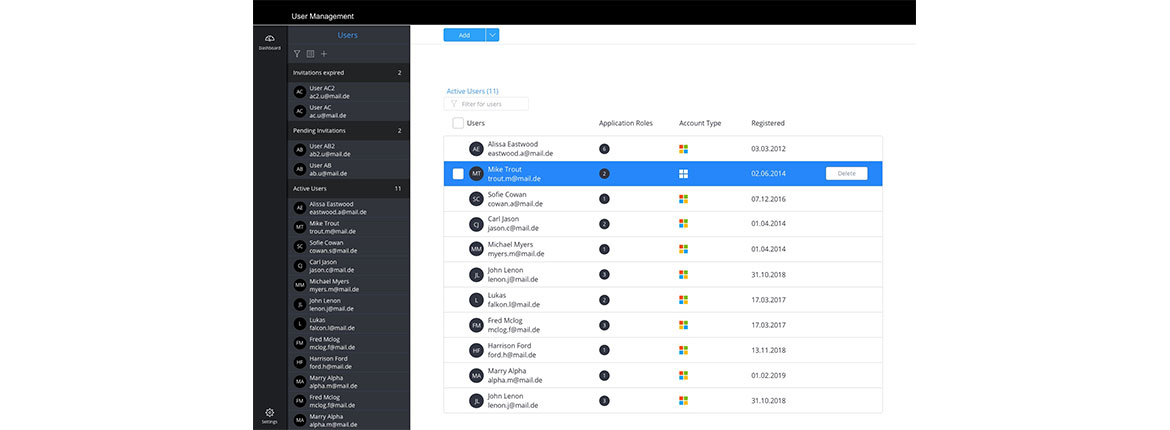Open the Dashboard from the sidebar
The width and height of the screenshot is (1170, 430).
coord(269,41)
